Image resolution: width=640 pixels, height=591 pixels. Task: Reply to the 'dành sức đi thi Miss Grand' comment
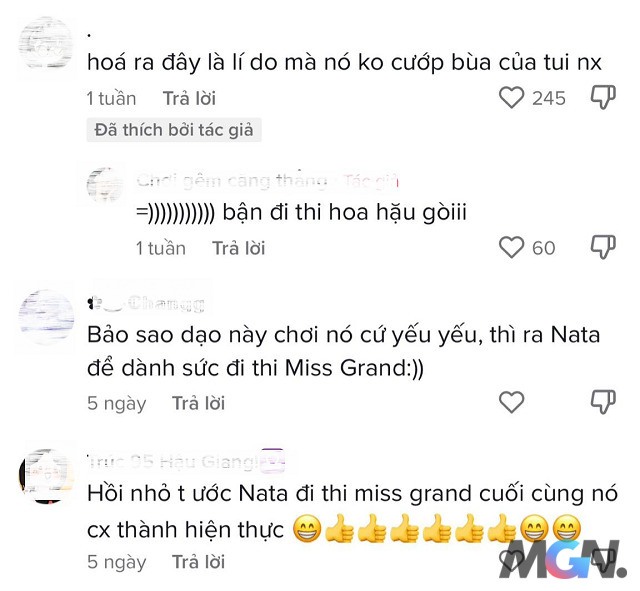click(x=198, y=403)
